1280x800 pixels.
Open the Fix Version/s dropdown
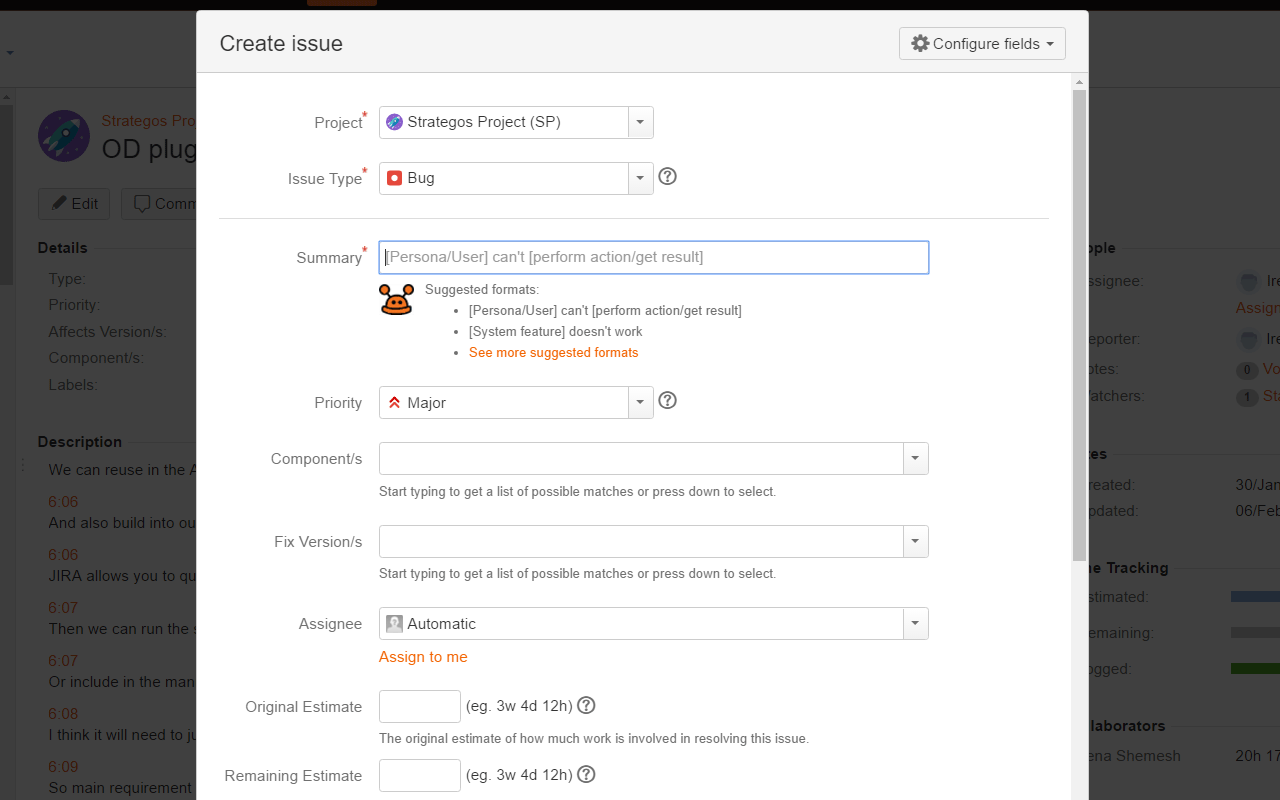pyautogui.click(x=914, y=541)
